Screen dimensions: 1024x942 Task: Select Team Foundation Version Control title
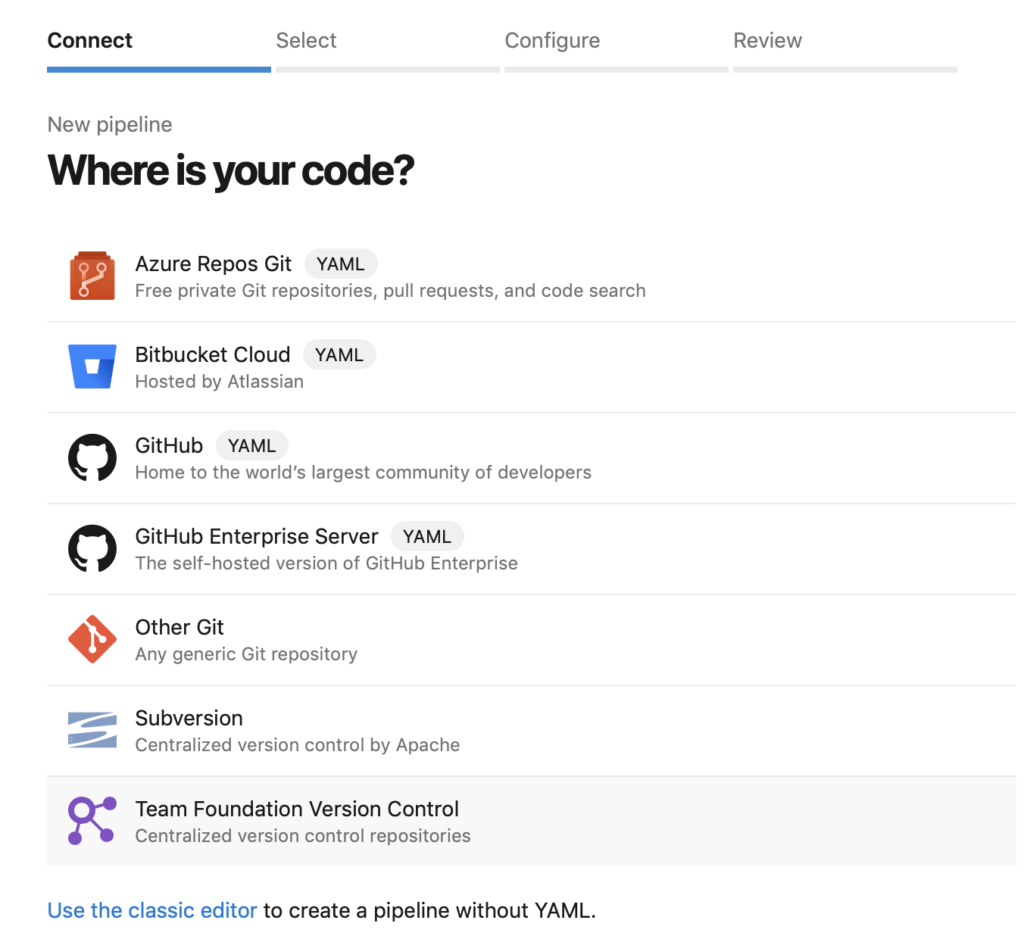click(x=296, y=808)
